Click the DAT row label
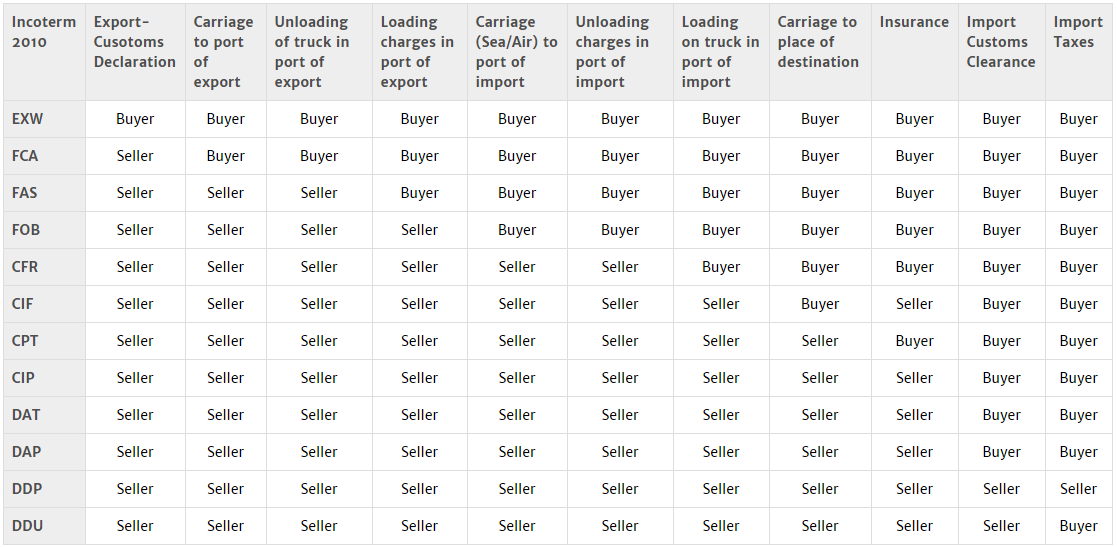The height and width of the screenshot is (547, 1117). 26,415
